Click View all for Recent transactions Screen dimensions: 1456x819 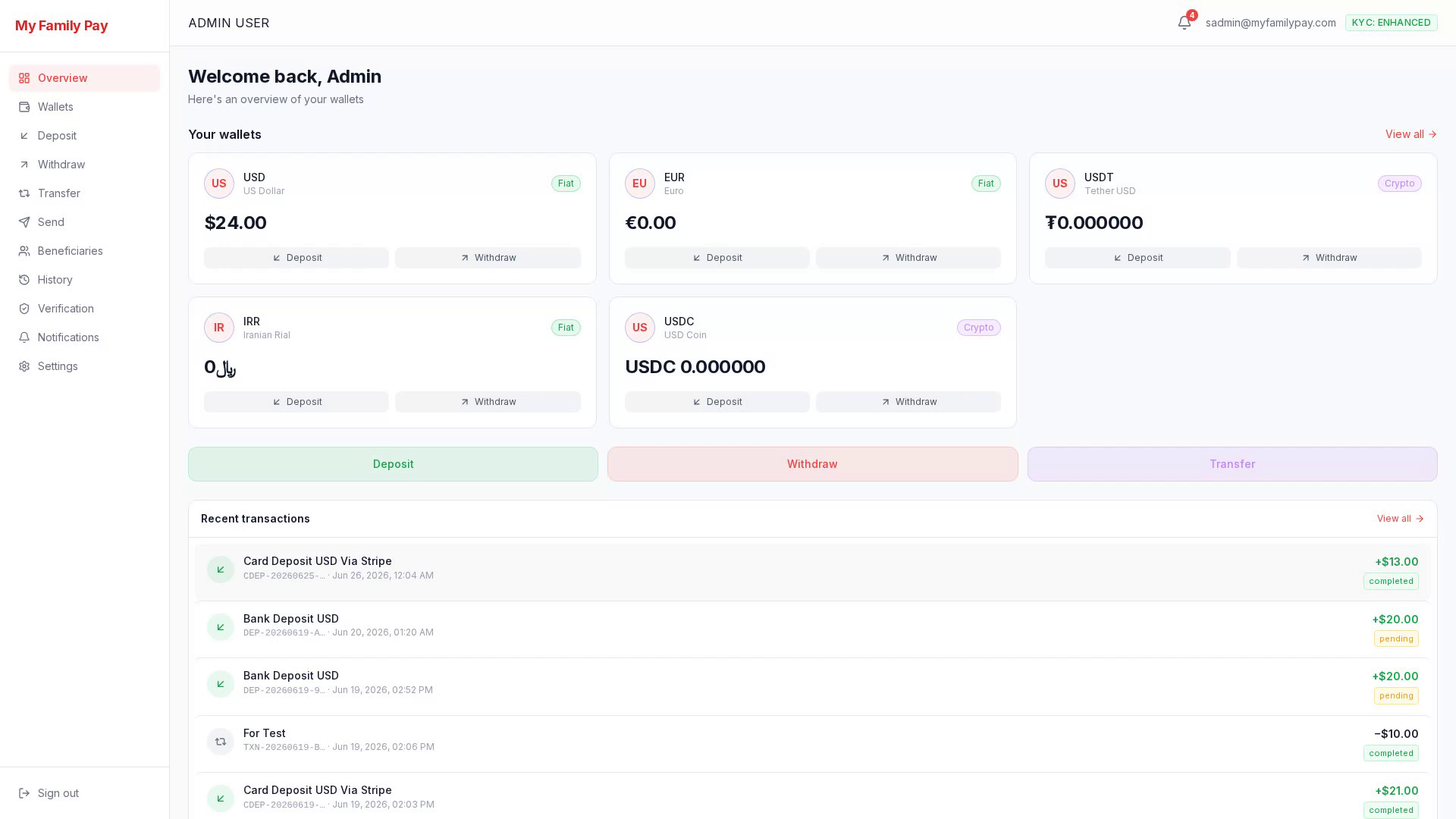tap(1401, 519)
